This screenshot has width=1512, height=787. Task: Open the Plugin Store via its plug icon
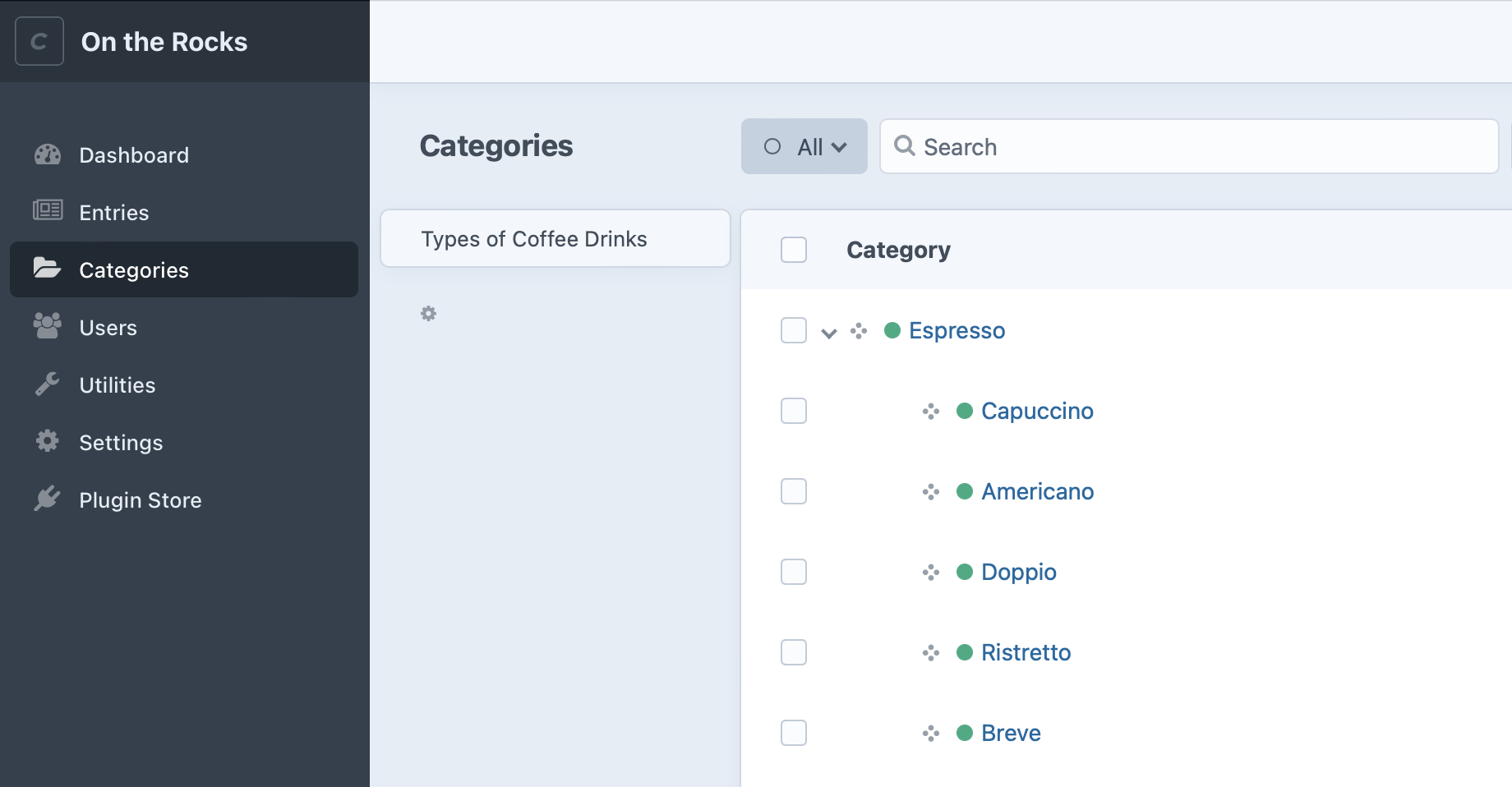[48, 499]
